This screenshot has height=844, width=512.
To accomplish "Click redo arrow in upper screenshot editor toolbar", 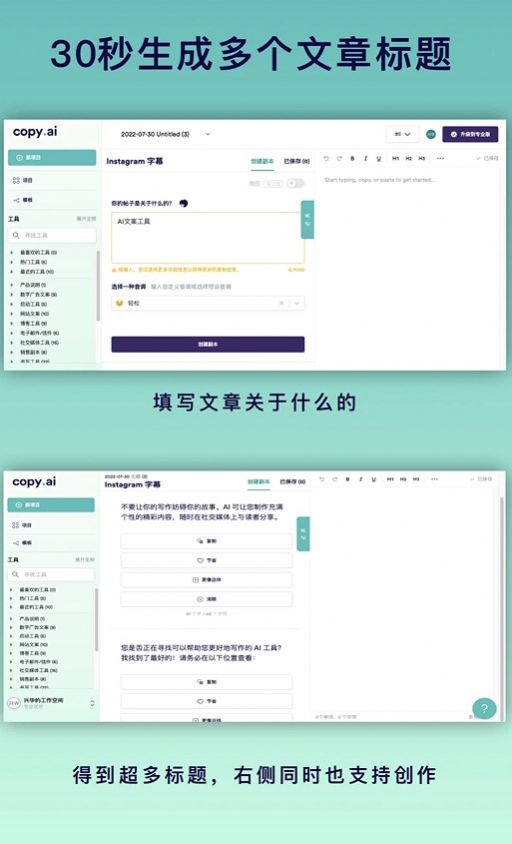I will tap(339, 158).
